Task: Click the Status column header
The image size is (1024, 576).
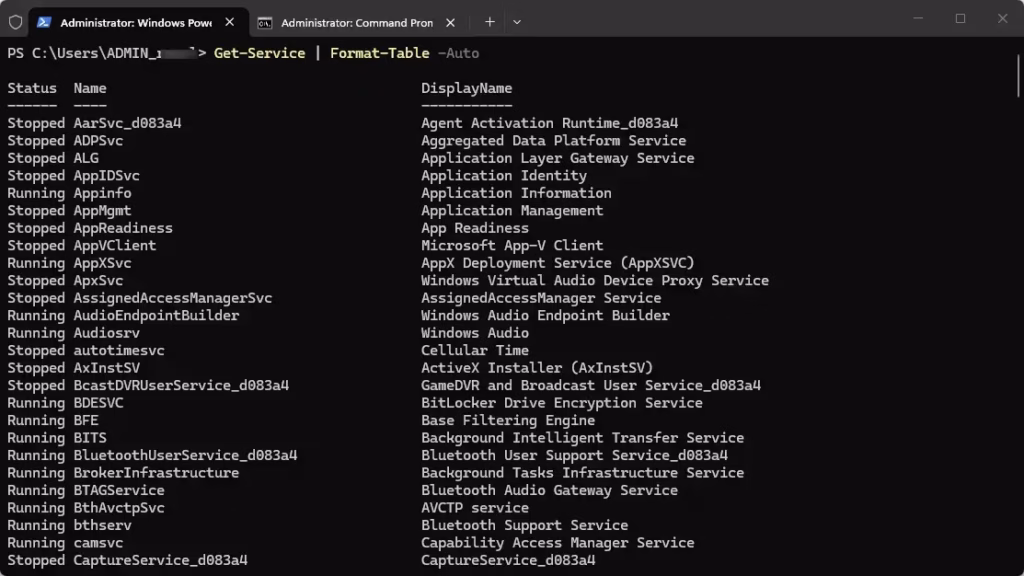Action: [32, 88]
